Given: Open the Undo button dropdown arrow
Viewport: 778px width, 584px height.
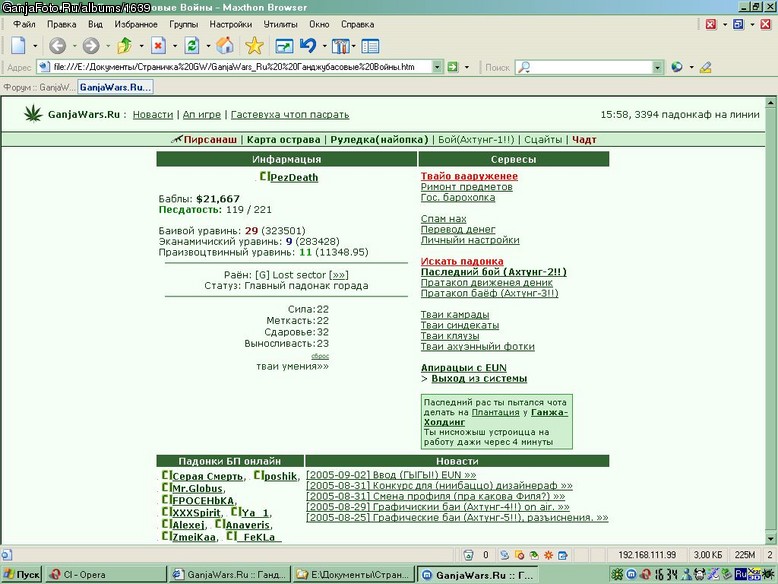Looking at the screenshot, I should 324,47.
